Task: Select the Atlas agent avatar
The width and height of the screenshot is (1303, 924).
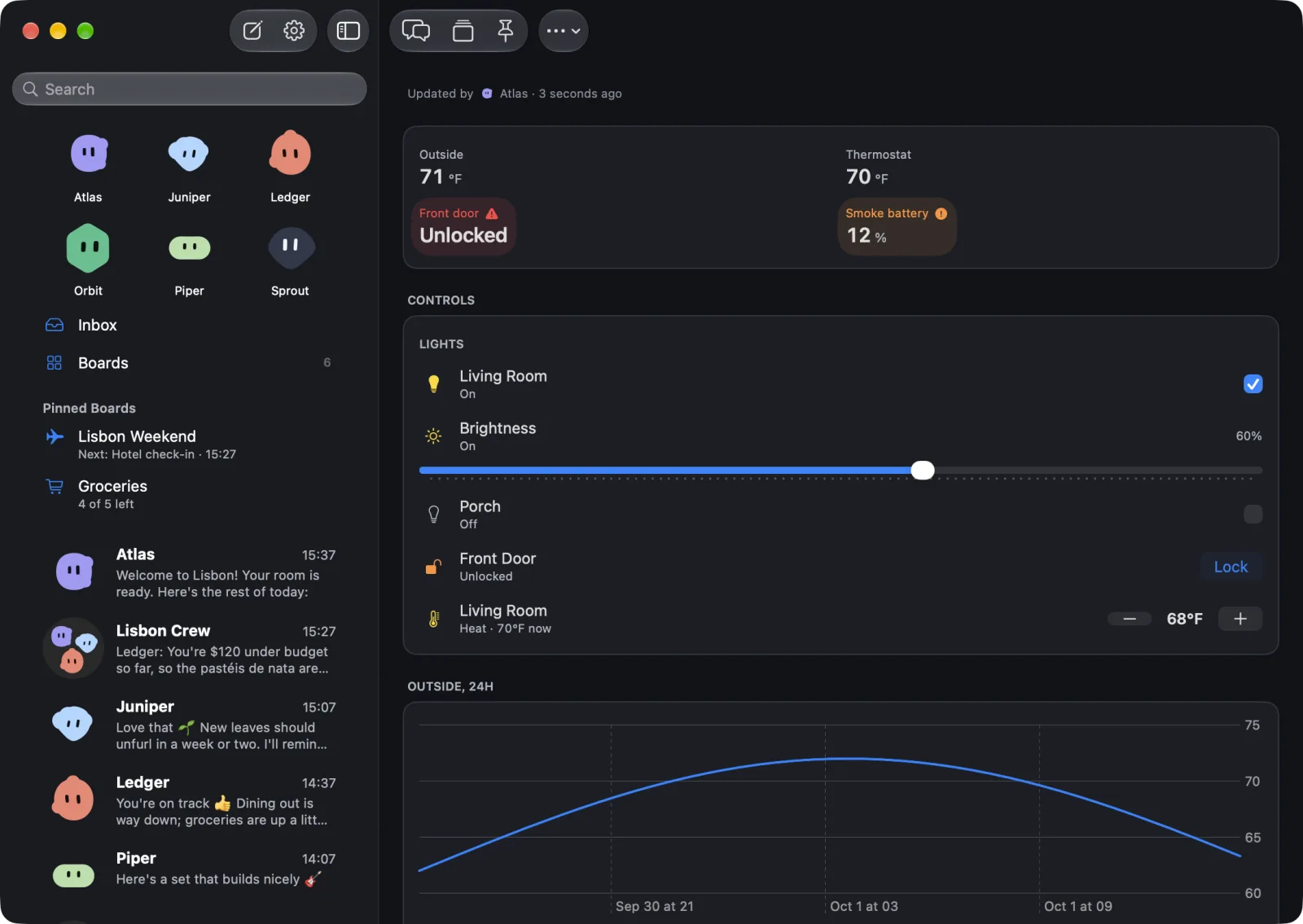Action: (x=89, y=153)
